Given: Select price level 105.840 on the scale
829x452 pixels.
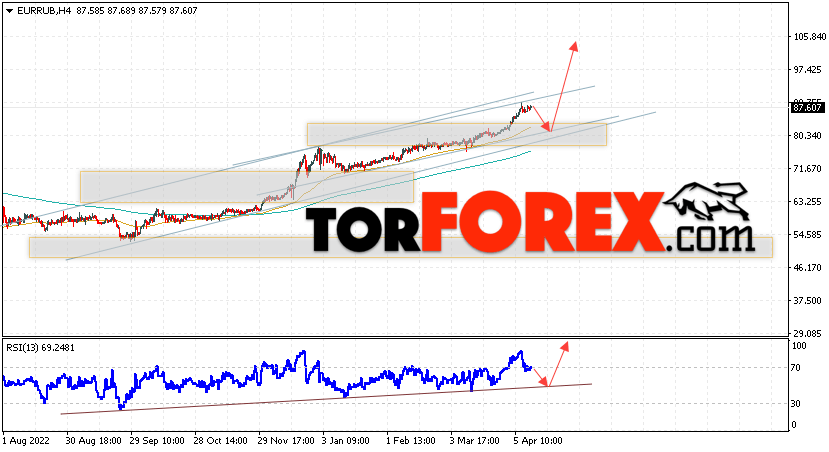Looking at the screenshot, I should point(810,36).
